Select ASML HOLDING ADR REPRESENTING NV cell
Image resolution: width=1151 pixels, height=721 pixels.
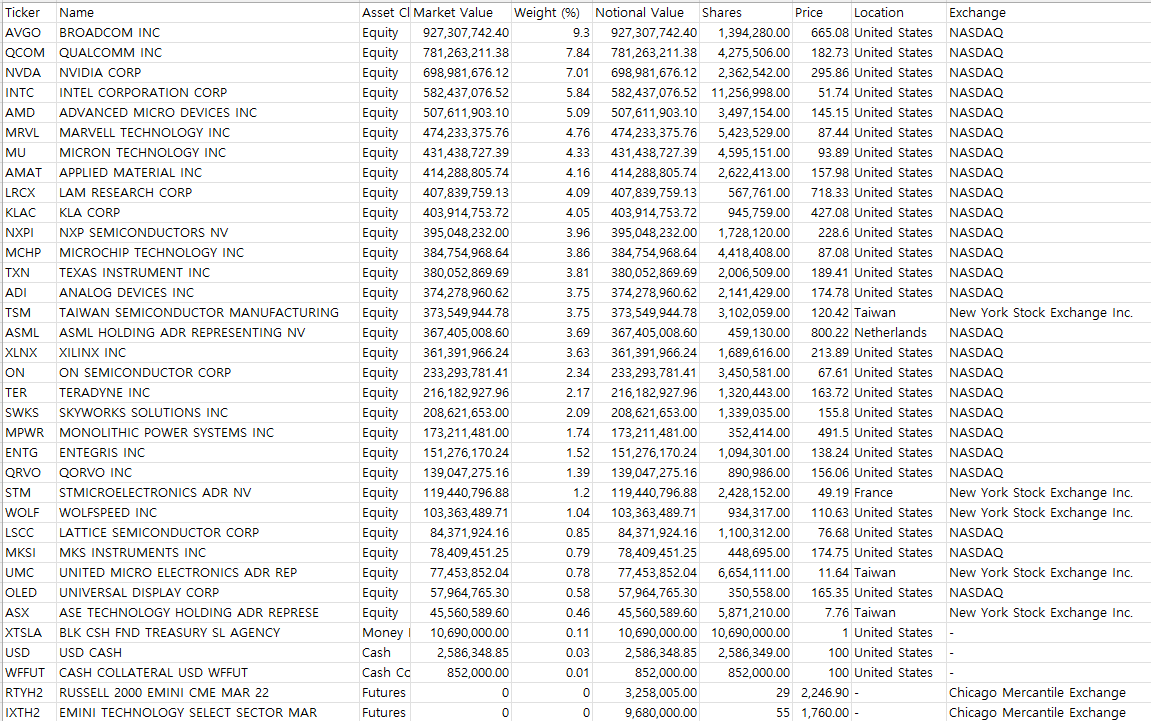coord(208,333)
